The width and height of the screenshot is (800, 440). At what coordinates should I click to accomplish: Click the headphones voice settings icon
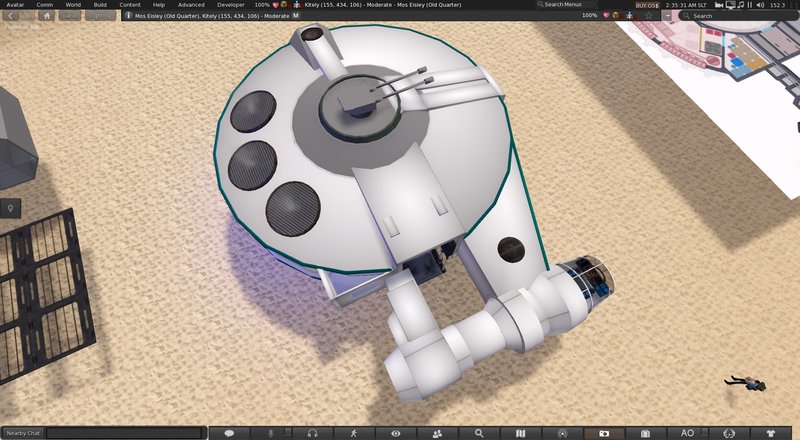312,433
